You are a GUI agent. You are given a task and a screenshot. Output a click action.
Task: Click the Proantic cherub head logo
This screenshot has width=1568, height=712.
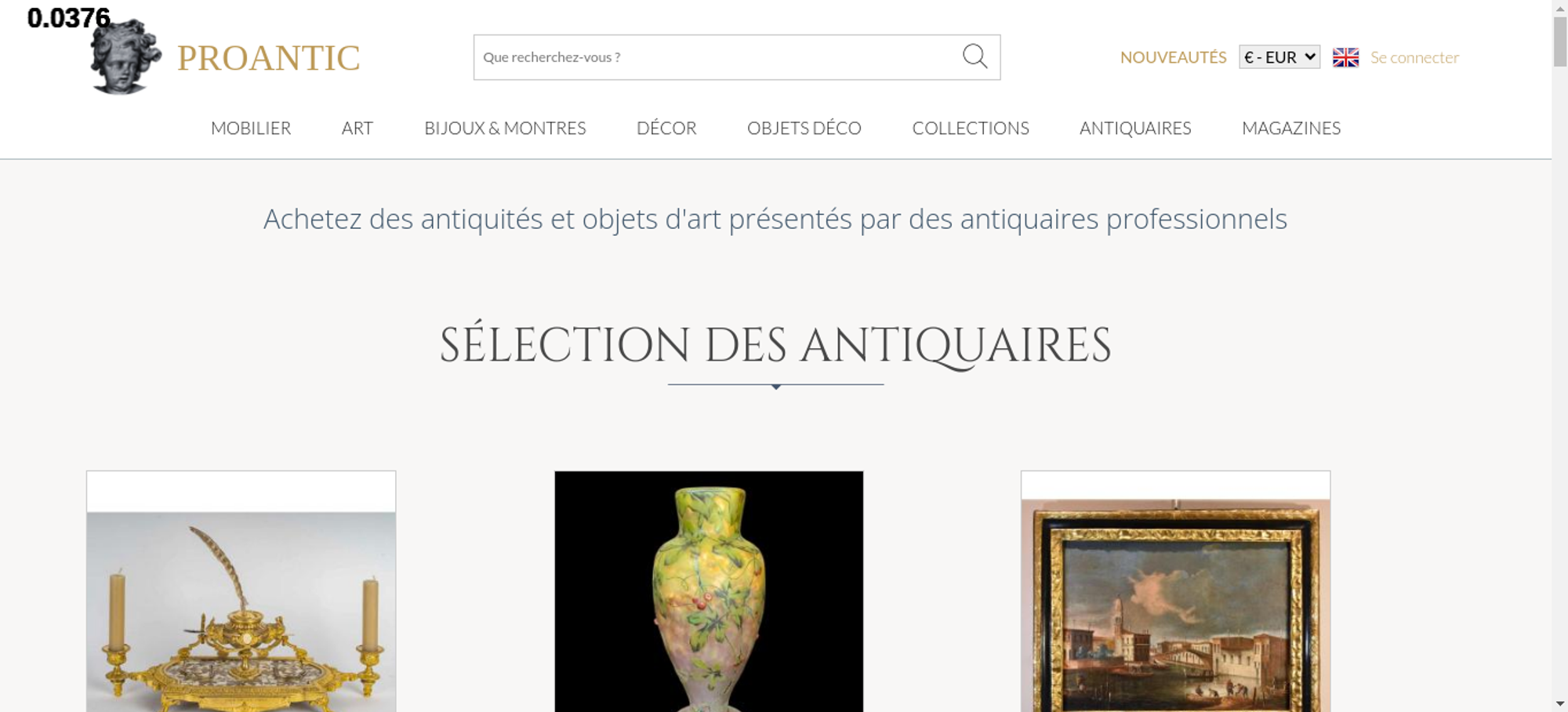click(125, 56)
